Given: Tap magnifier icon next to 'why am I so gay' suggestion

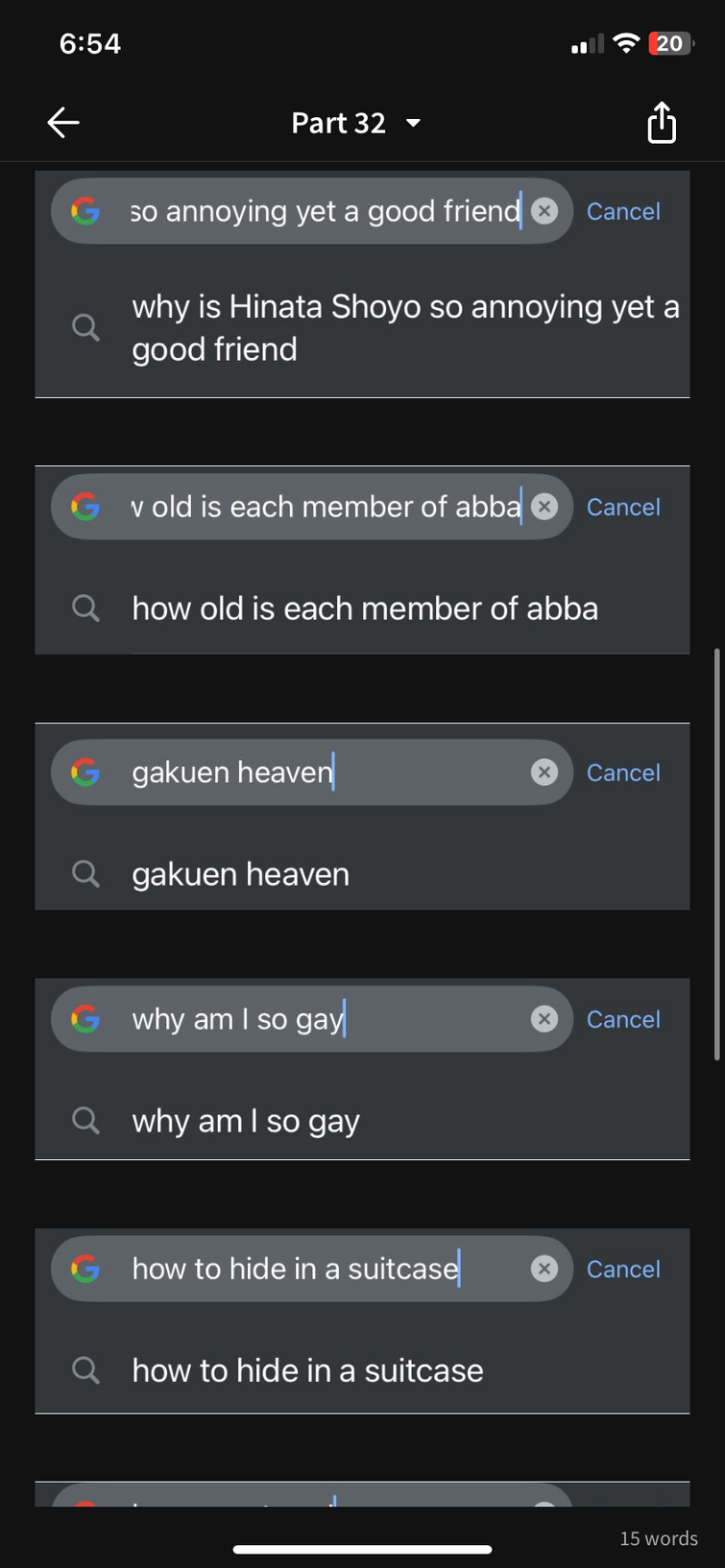Looking at the screenshot, I should click(x=85, y=1121).
